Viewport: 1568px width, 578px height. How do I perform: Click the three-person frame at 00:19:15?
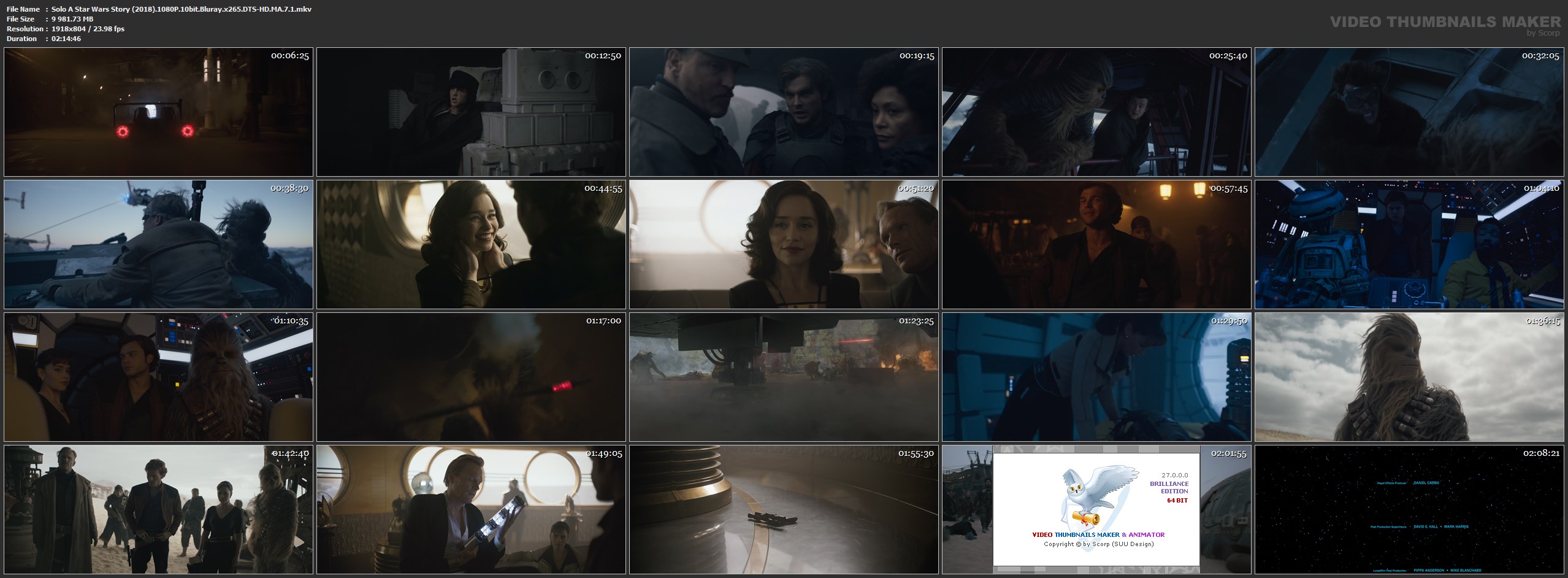pos(784,112)
